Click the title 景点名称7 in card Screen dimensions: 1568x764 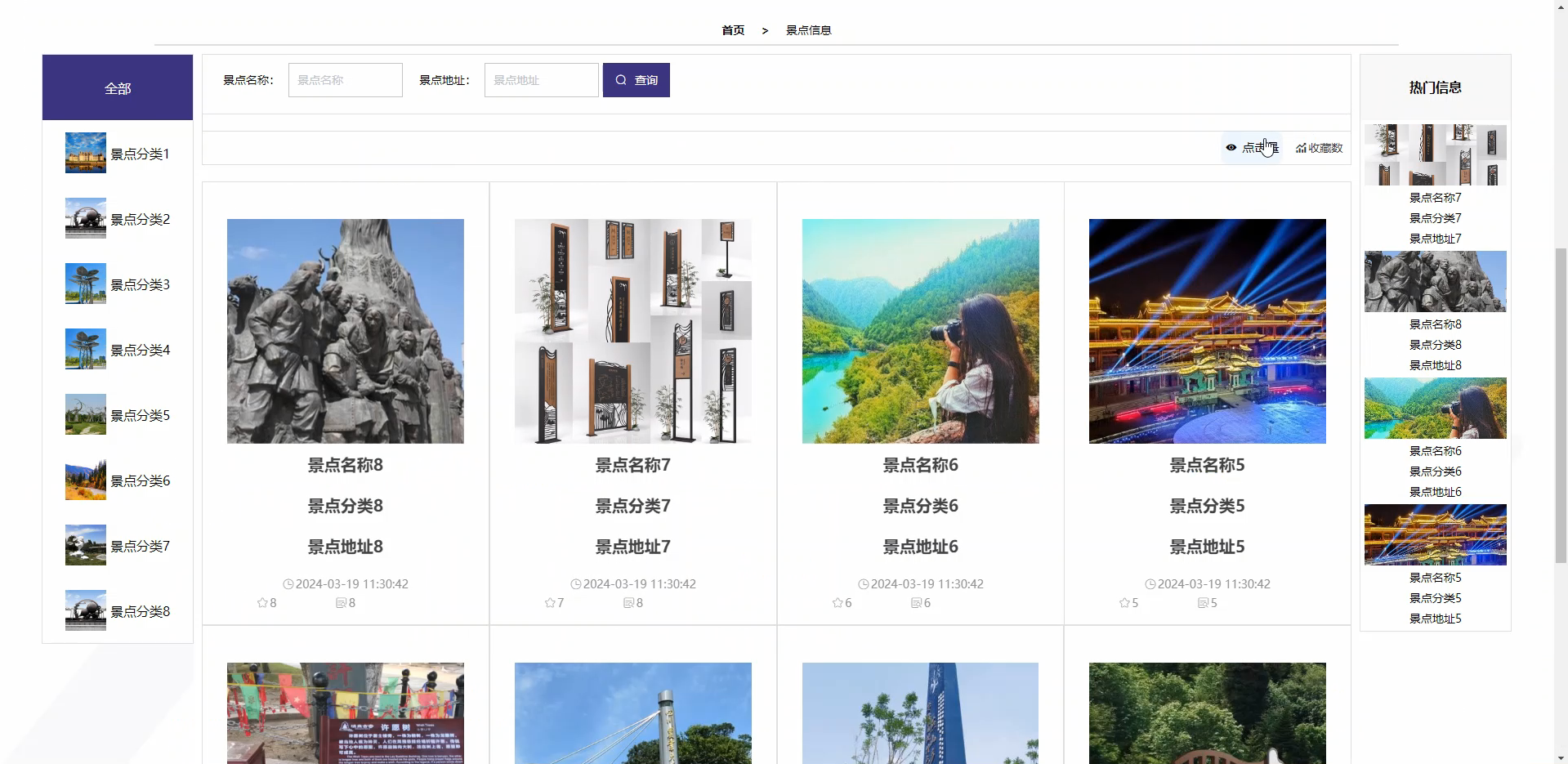(x=633, y=465)
